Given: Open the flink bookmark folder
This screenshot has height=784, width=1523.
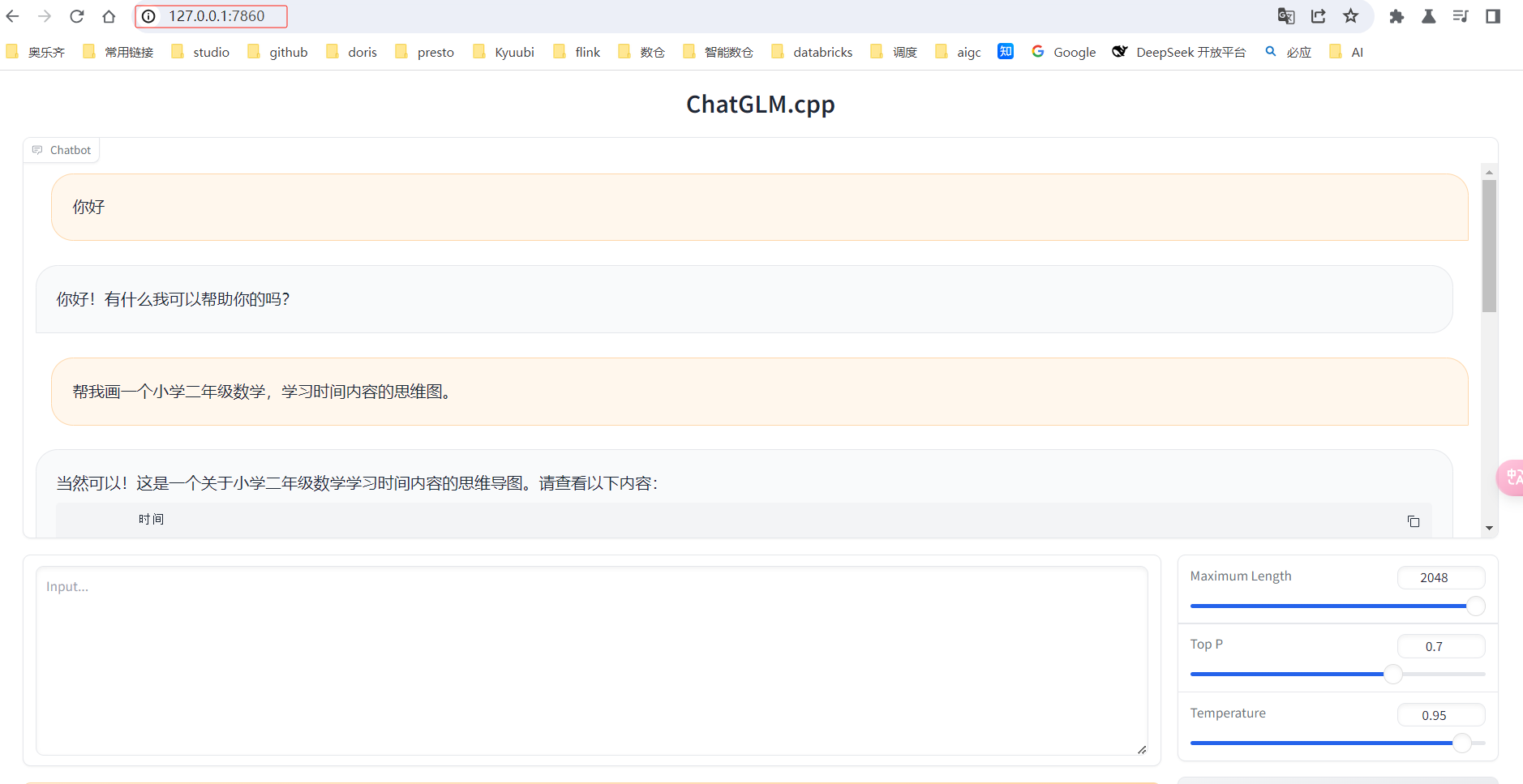Looking at the screenshot, I should [577, 52].
